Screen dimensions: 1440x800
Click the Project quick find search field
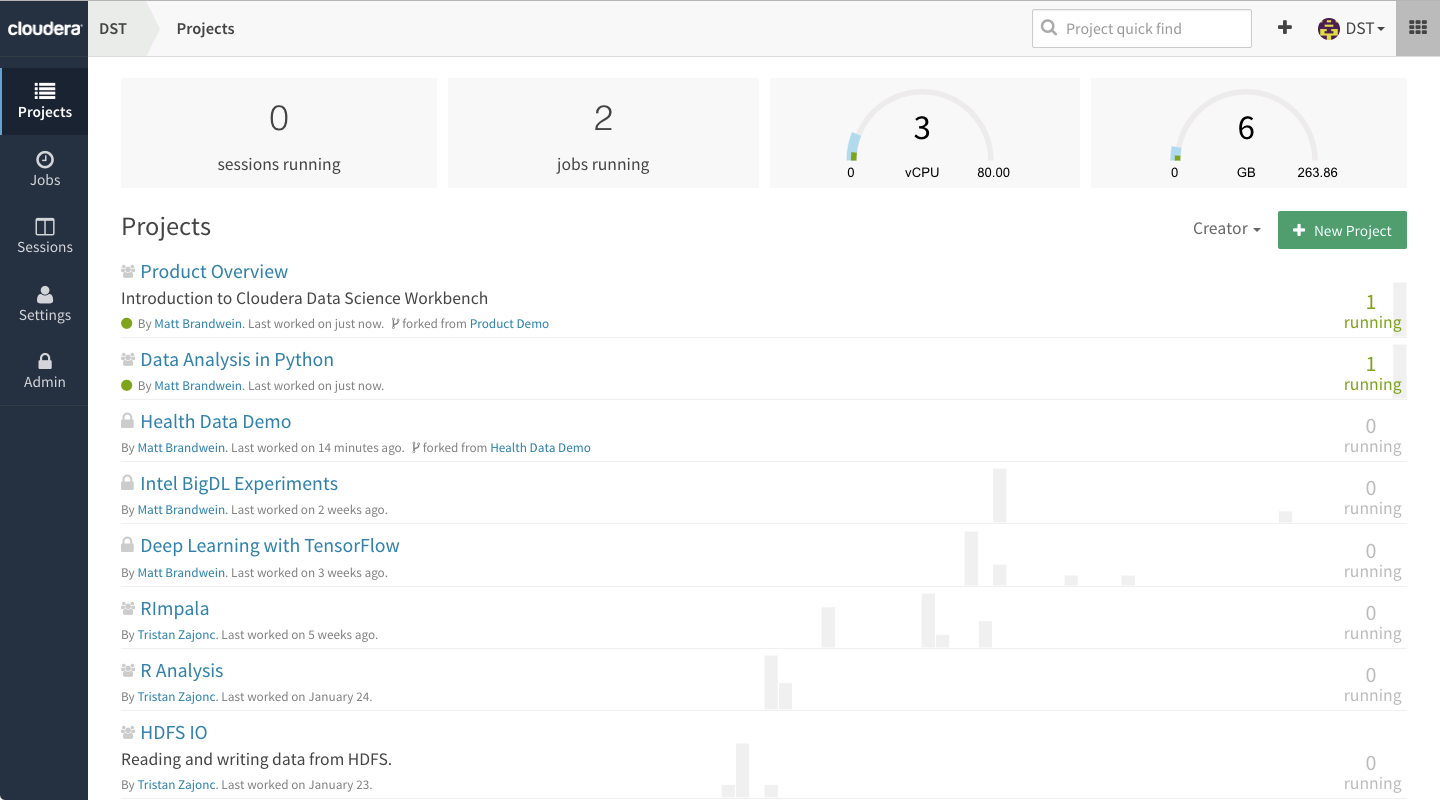(1141, 28)
